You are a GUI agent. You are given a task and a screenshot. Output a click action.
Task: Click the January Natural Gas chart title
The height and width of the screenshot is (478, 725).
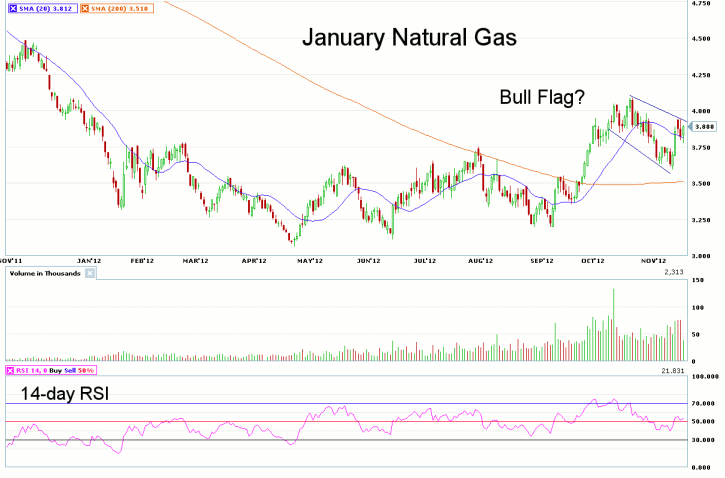409,39
